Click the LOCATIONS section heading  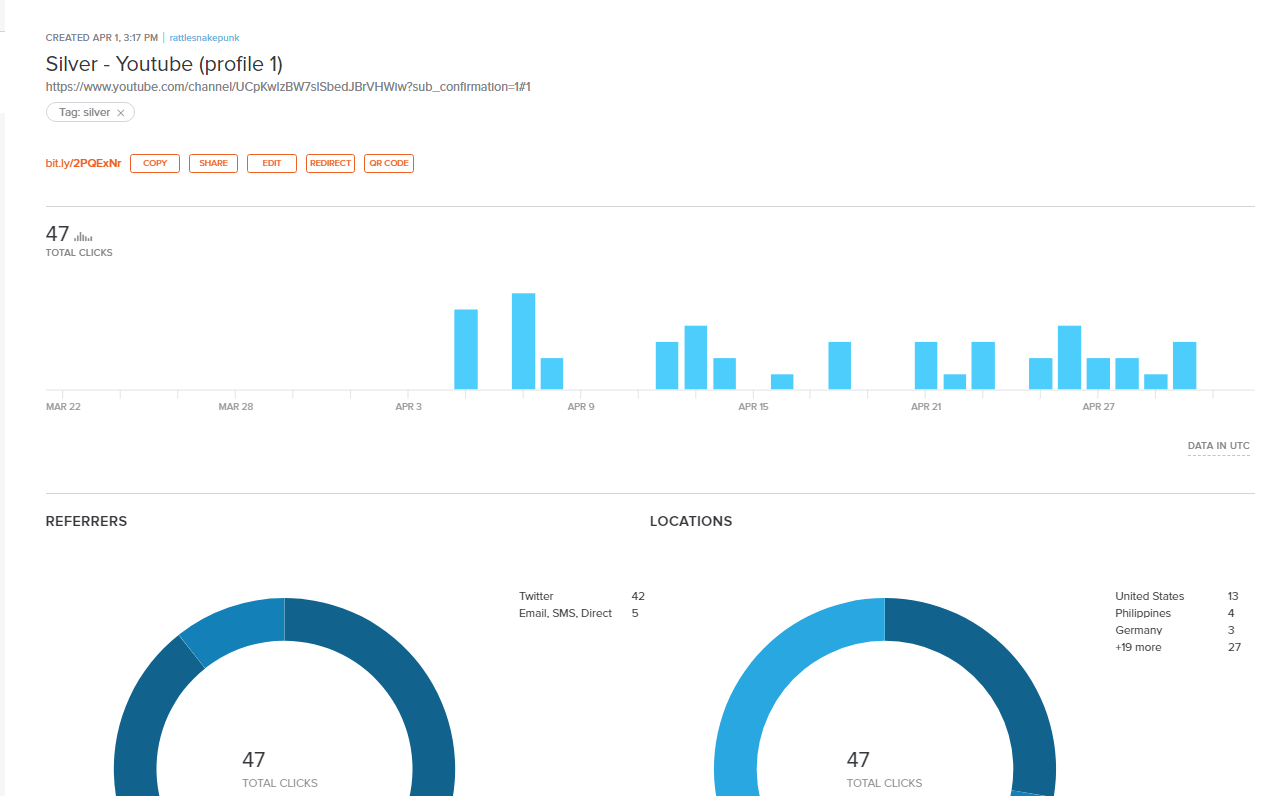[x=691, y=521]
